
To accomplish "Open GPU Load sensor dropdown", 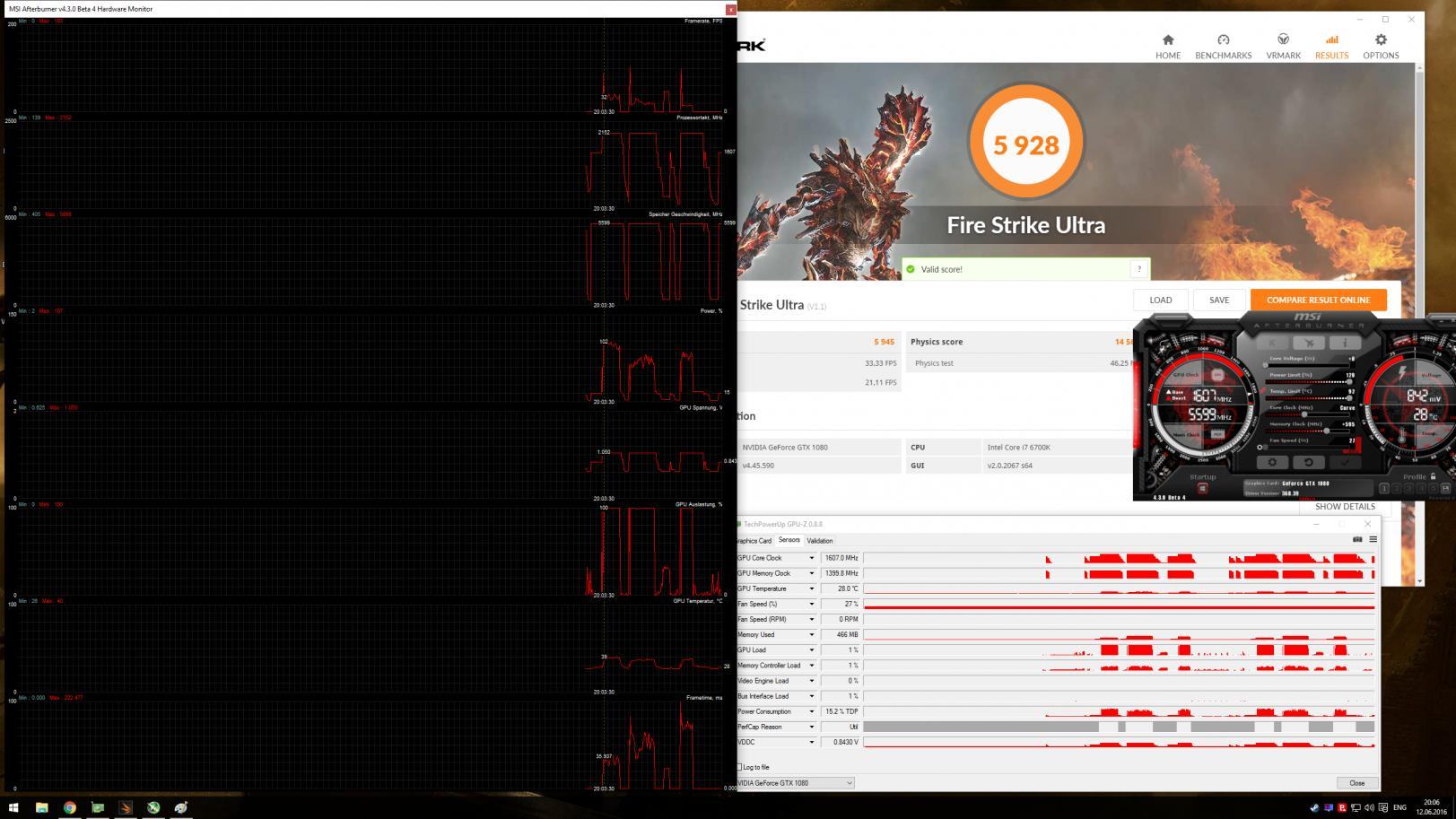I will (812, 649).
